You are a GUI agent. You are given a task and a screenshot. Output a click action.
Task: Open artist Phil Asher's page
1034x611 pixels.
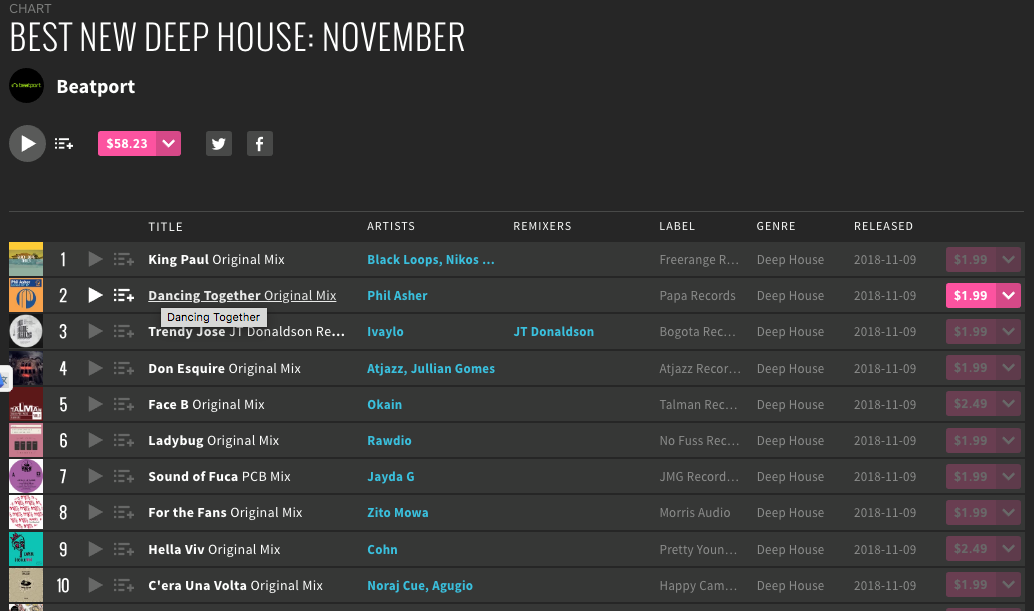click(397, 295)
